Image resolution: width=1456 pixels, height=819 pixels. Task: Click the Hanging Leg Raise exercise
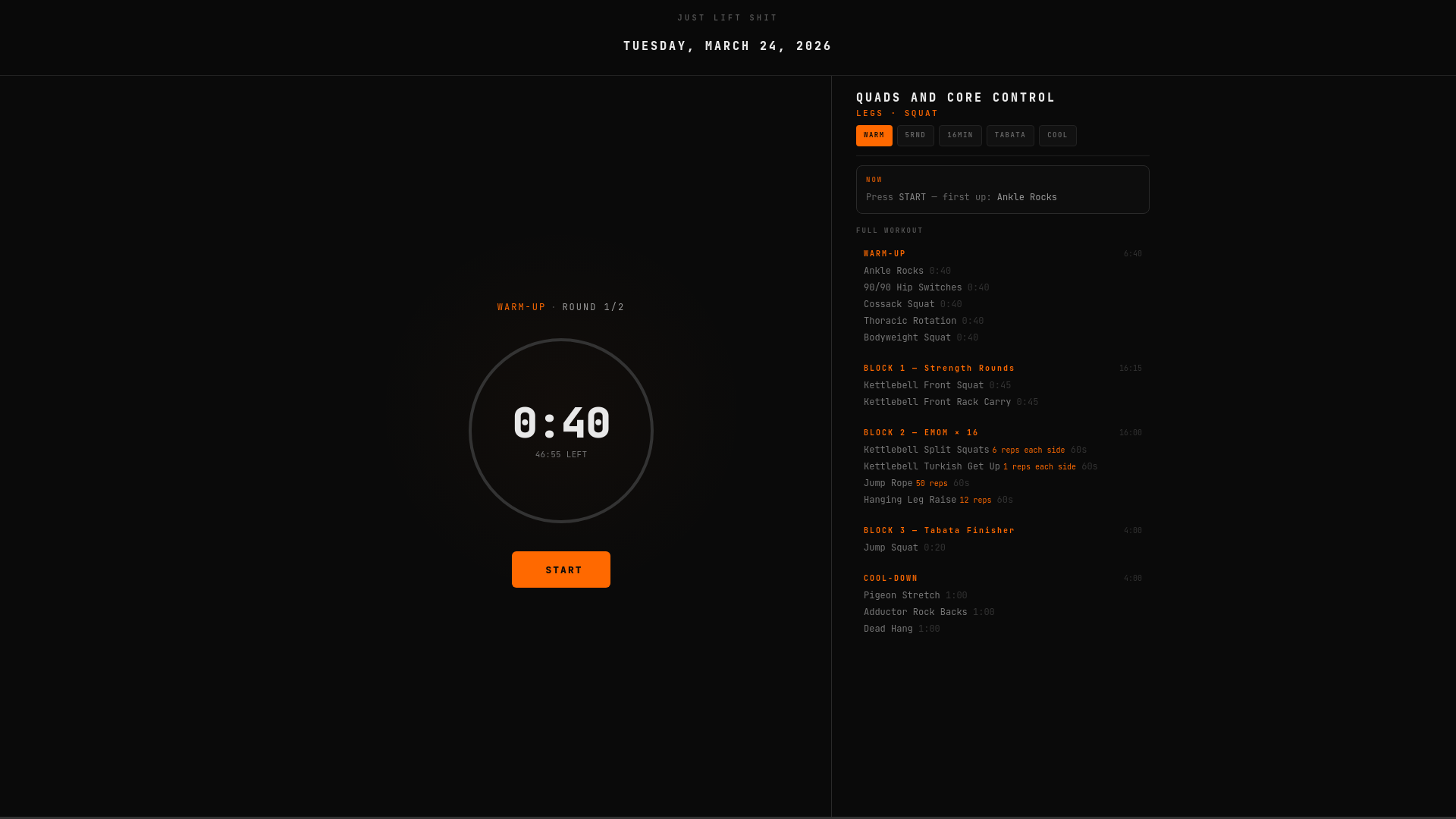(x=910, y=500)
